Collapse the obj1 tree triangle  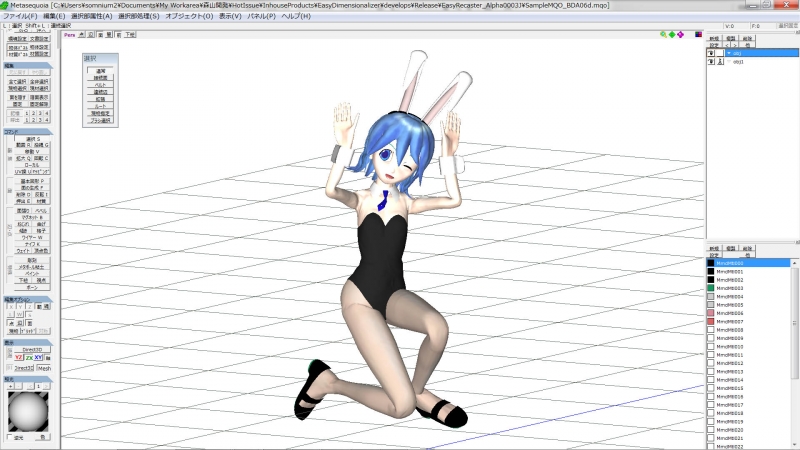[x=729, y=61]
